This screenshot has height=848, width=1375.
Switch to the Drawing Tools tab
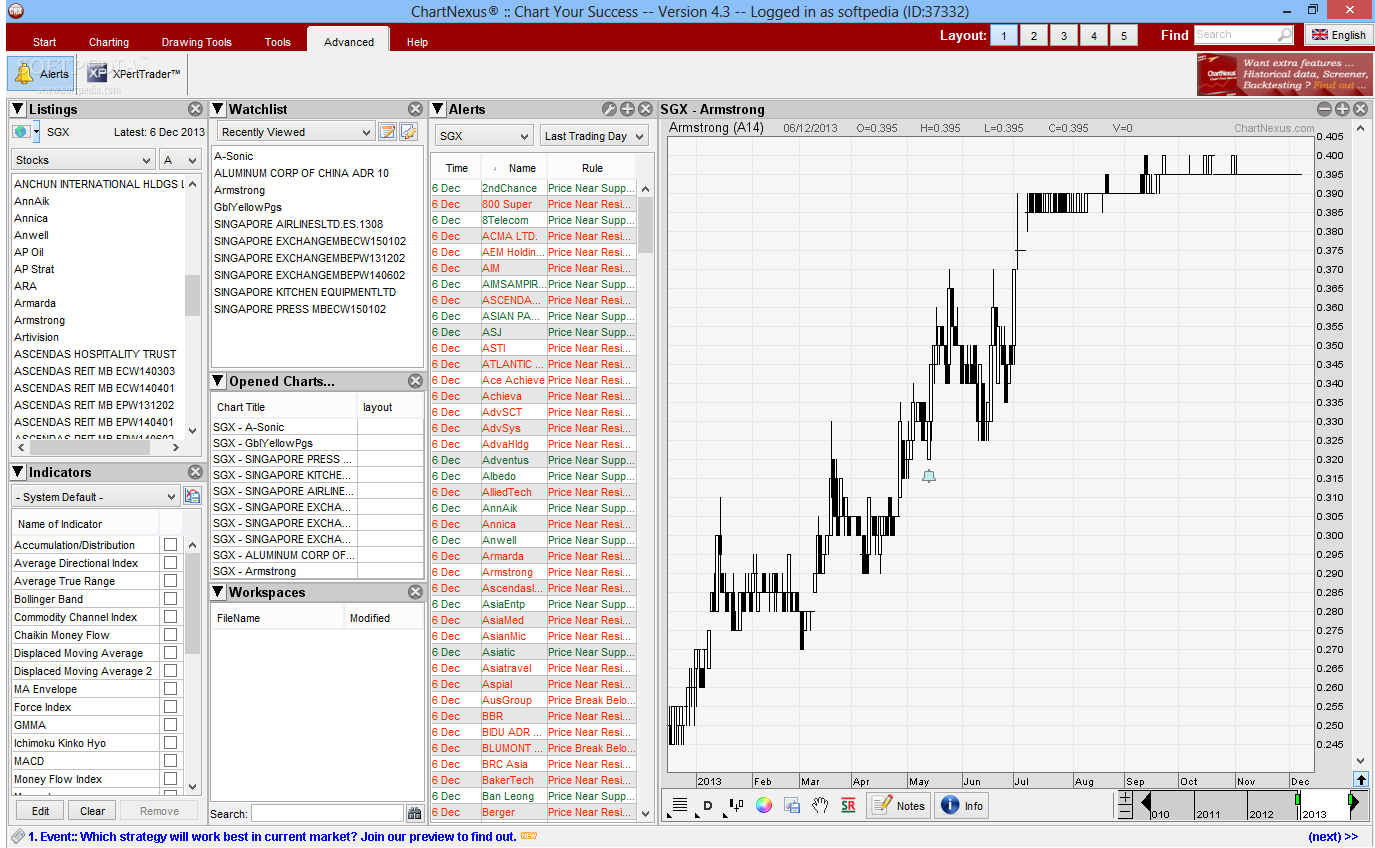pos(197,42)
